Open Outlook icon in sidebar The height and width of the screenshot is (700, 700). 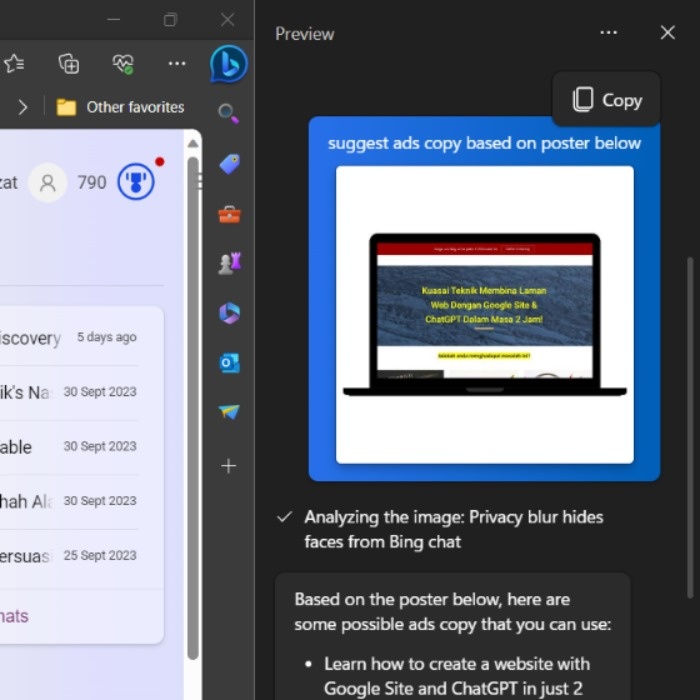point(229,363)
